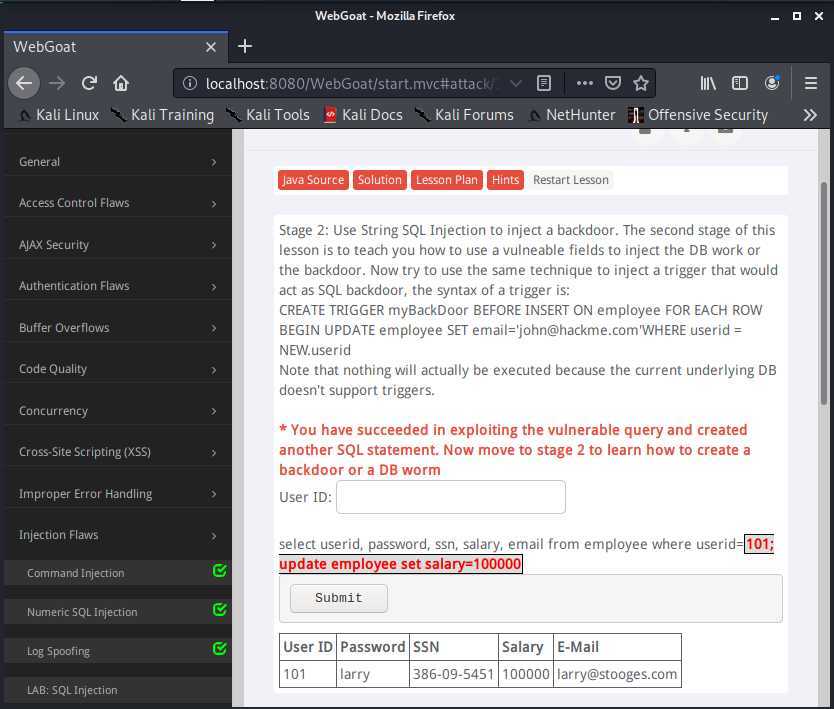Show the lesson Solution
The width and height of the screenshot is (834, 709).
[379, 180]
